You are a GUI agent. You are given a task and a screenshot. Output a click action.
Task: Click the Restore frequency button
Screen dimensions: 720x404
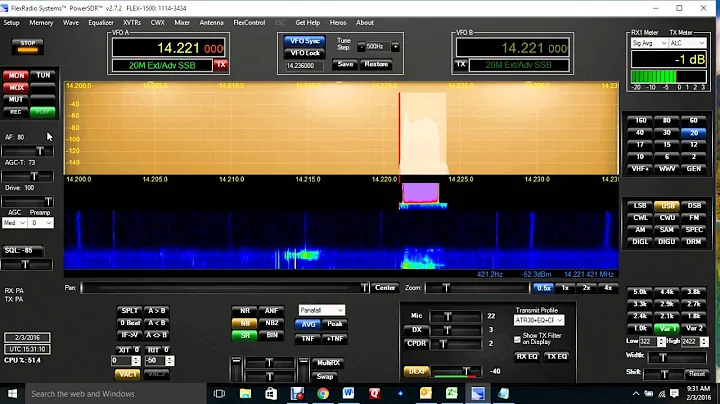tap(376, 64)
